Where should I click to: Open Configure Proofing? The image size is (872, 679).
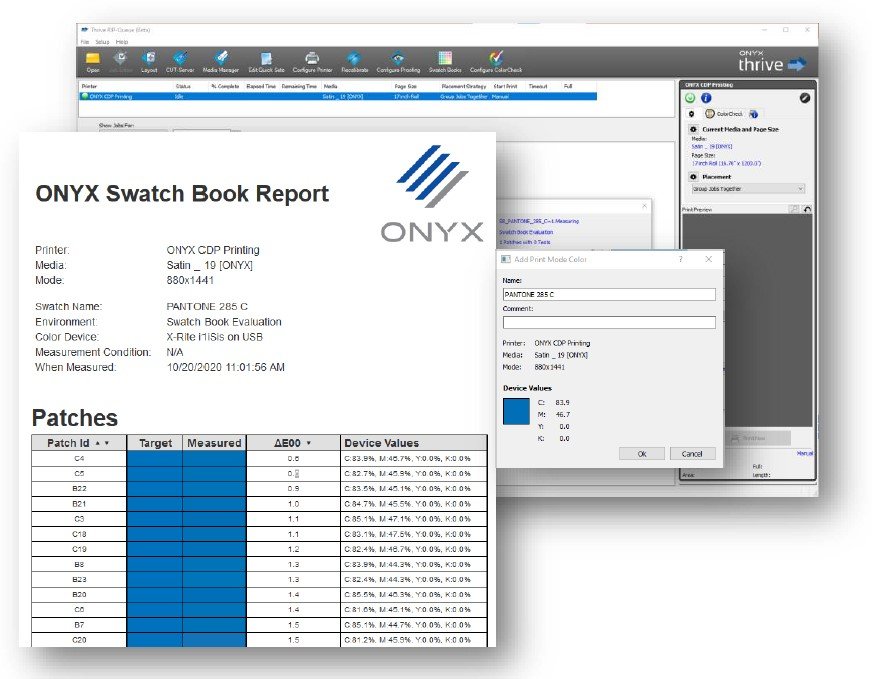398,61
